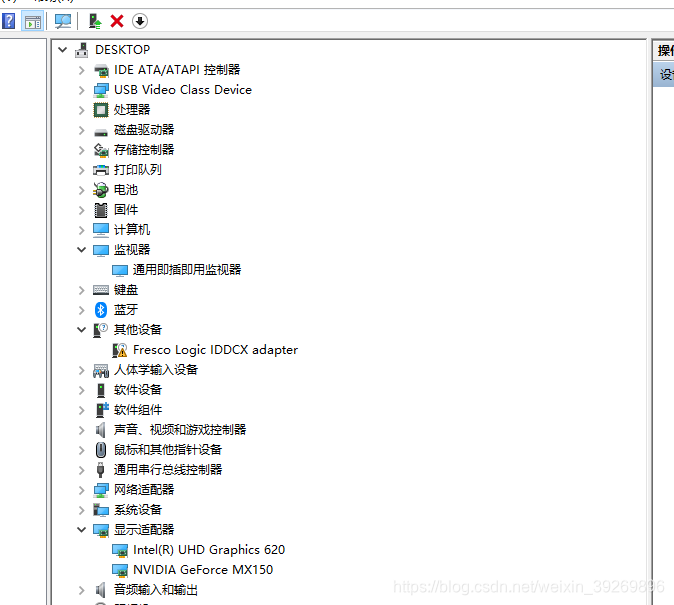674x605 pixels.
Task: Click the 蓝牙 Bluetooth icon
Action: coord(101,310)
